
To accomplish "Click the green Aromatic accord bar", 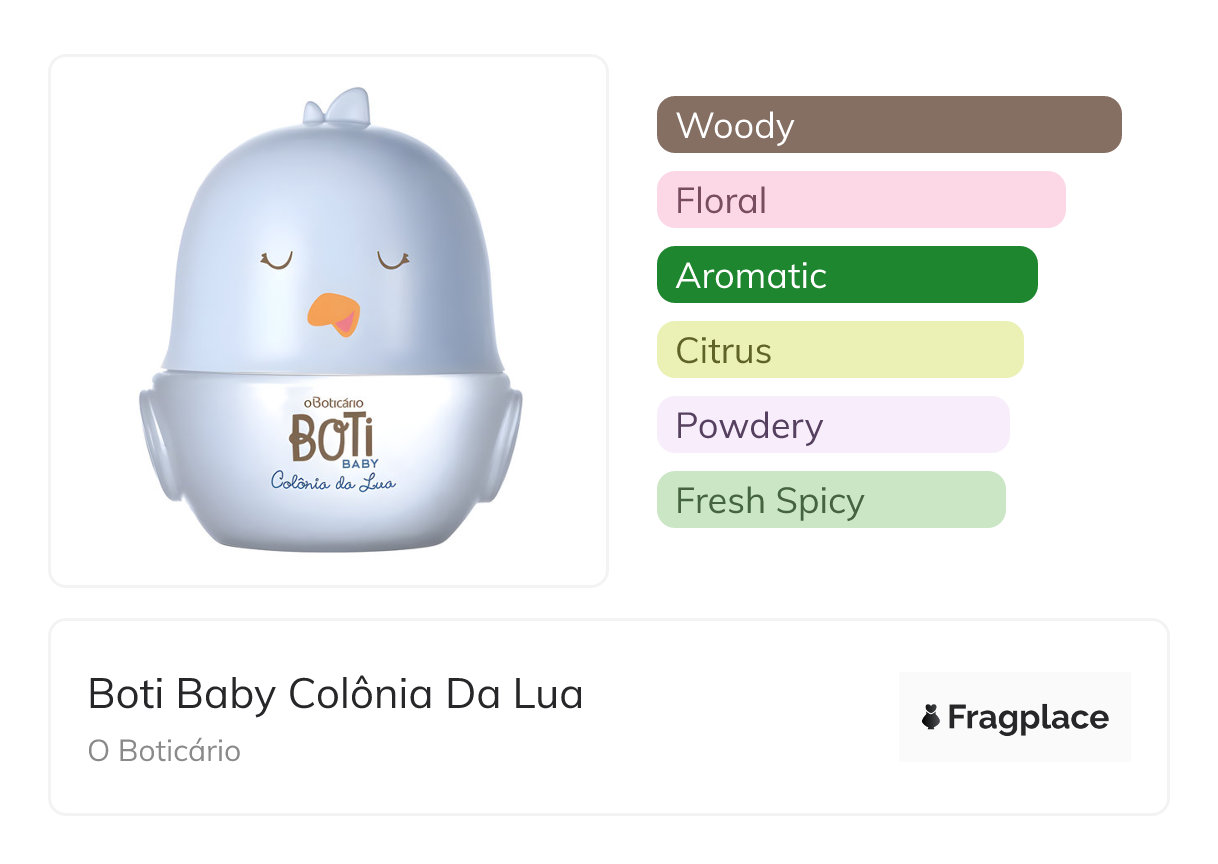I will 846,275.
